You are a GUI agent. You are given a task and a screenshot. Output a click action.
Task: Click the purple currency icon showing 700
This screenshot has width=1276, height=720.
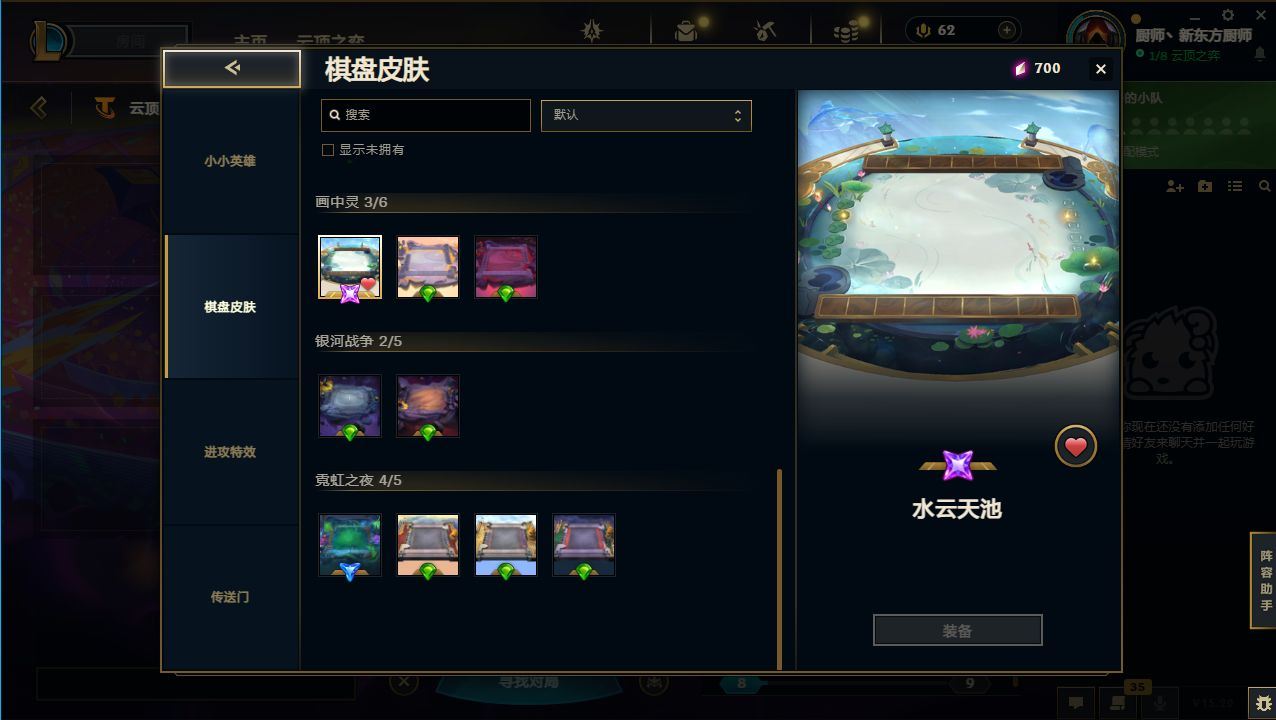coord(1020,68)
